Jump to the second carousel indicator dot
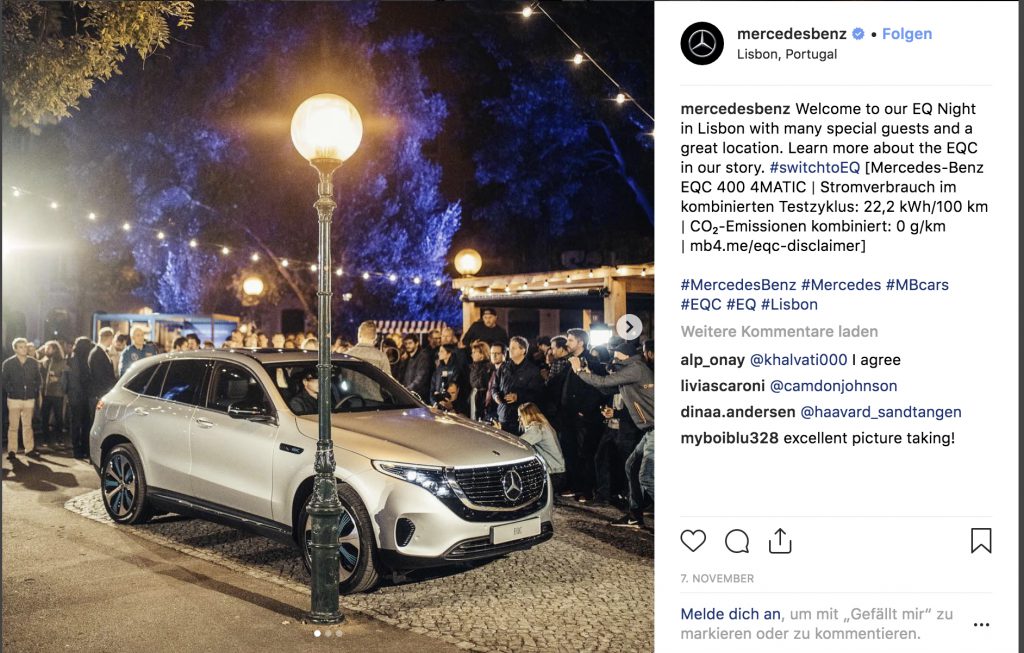 (328, 633)
